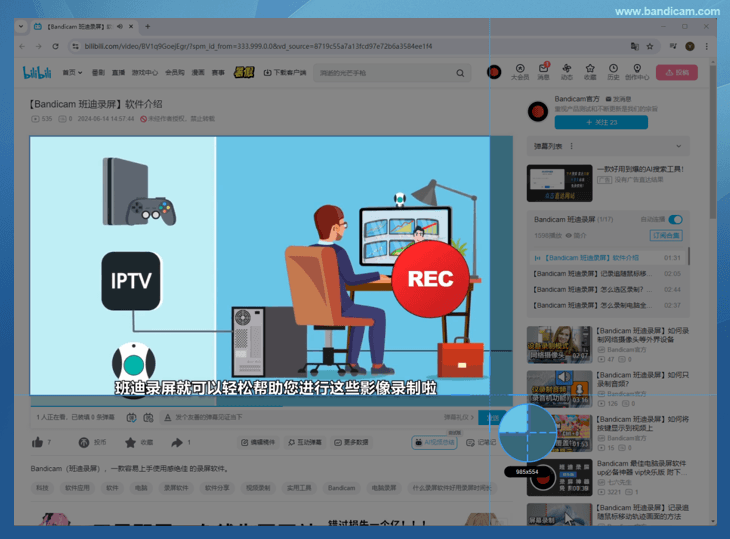Open 消息 messages icon in header
Image resolution: width=730 pixels, height=539 pixels.
[x=544, y=71]
